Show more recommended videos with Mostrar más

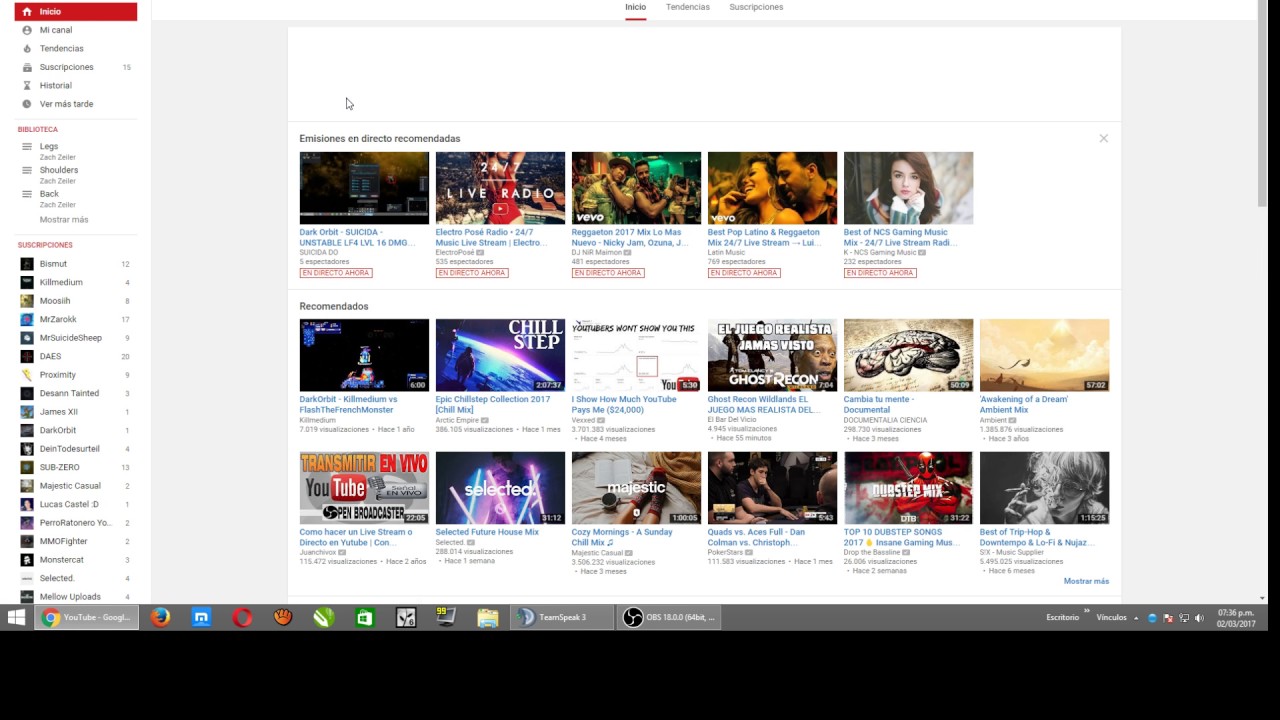click(1086, 581)
